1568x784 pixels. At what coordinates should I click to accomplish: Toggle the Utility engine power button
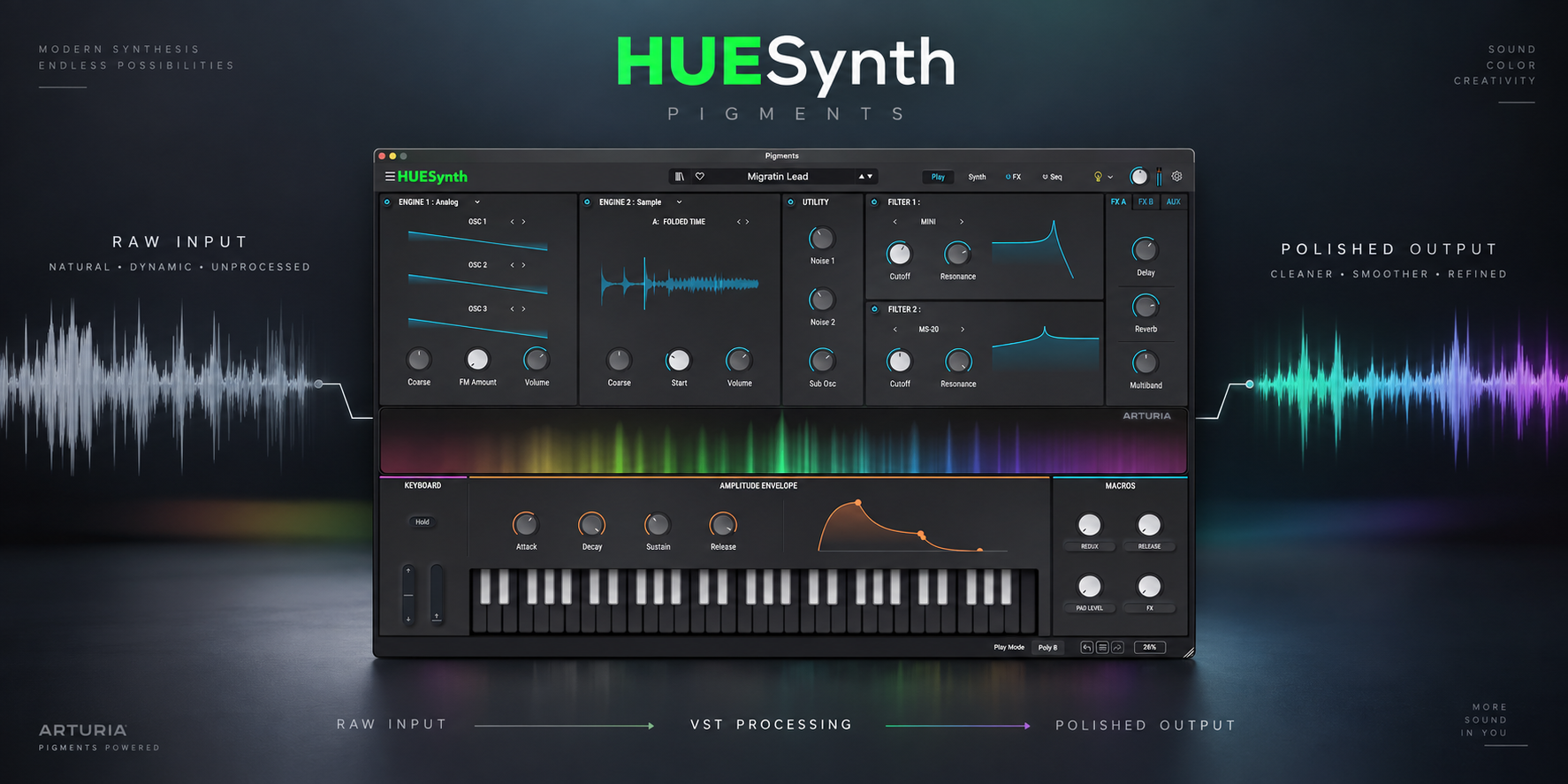[x=790, y=202]
